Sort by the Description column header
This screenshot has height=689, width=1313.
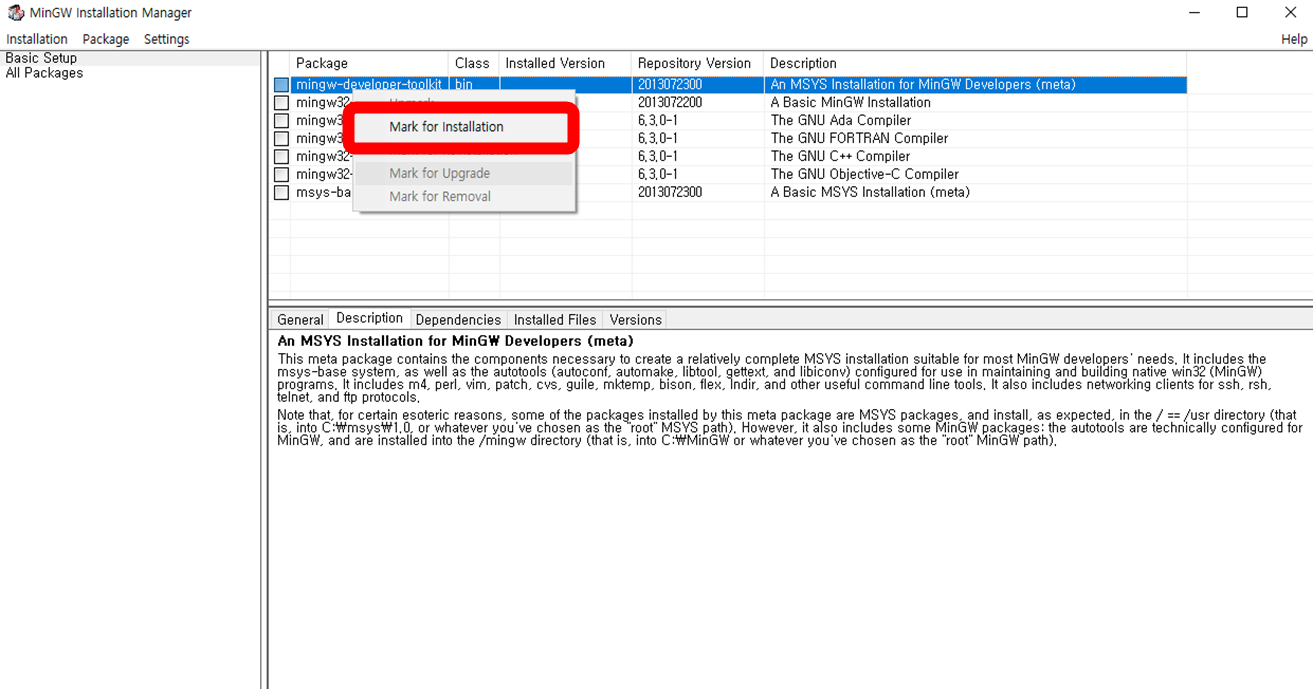pyautogui.click(x=975, y=63)
